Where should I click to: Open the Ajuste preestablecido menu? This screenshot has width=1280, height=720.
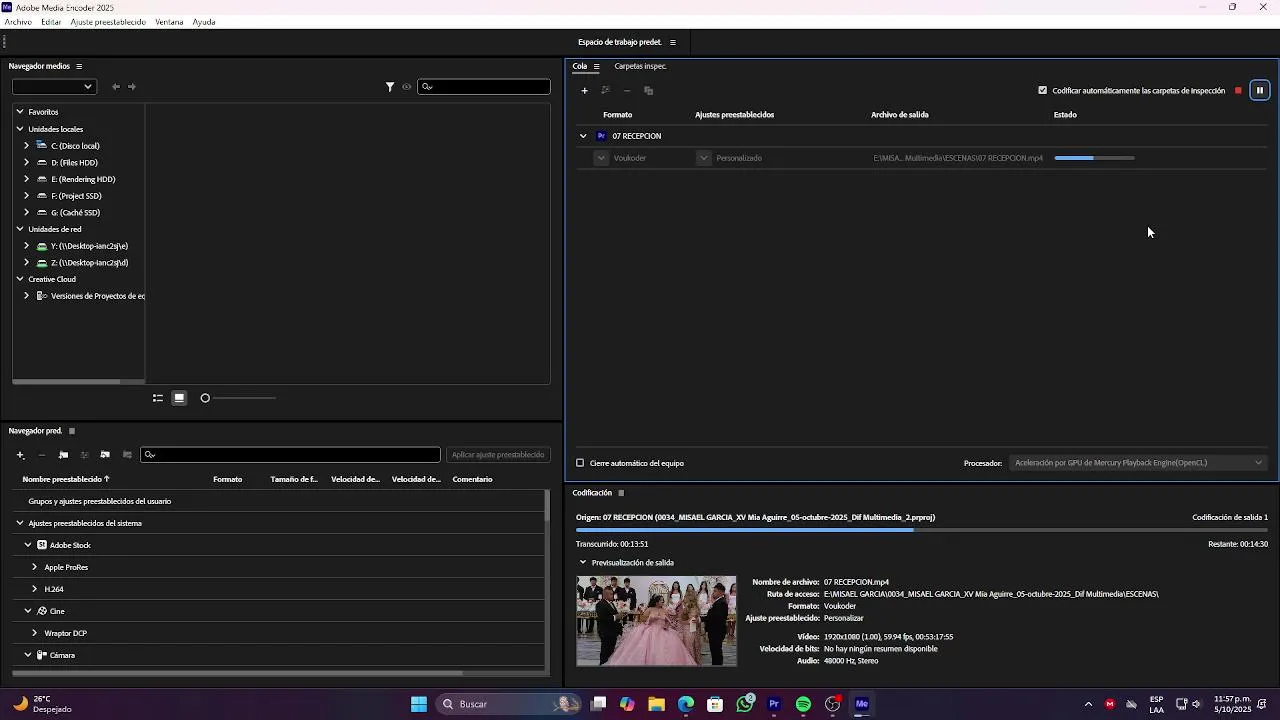point(108,22)
